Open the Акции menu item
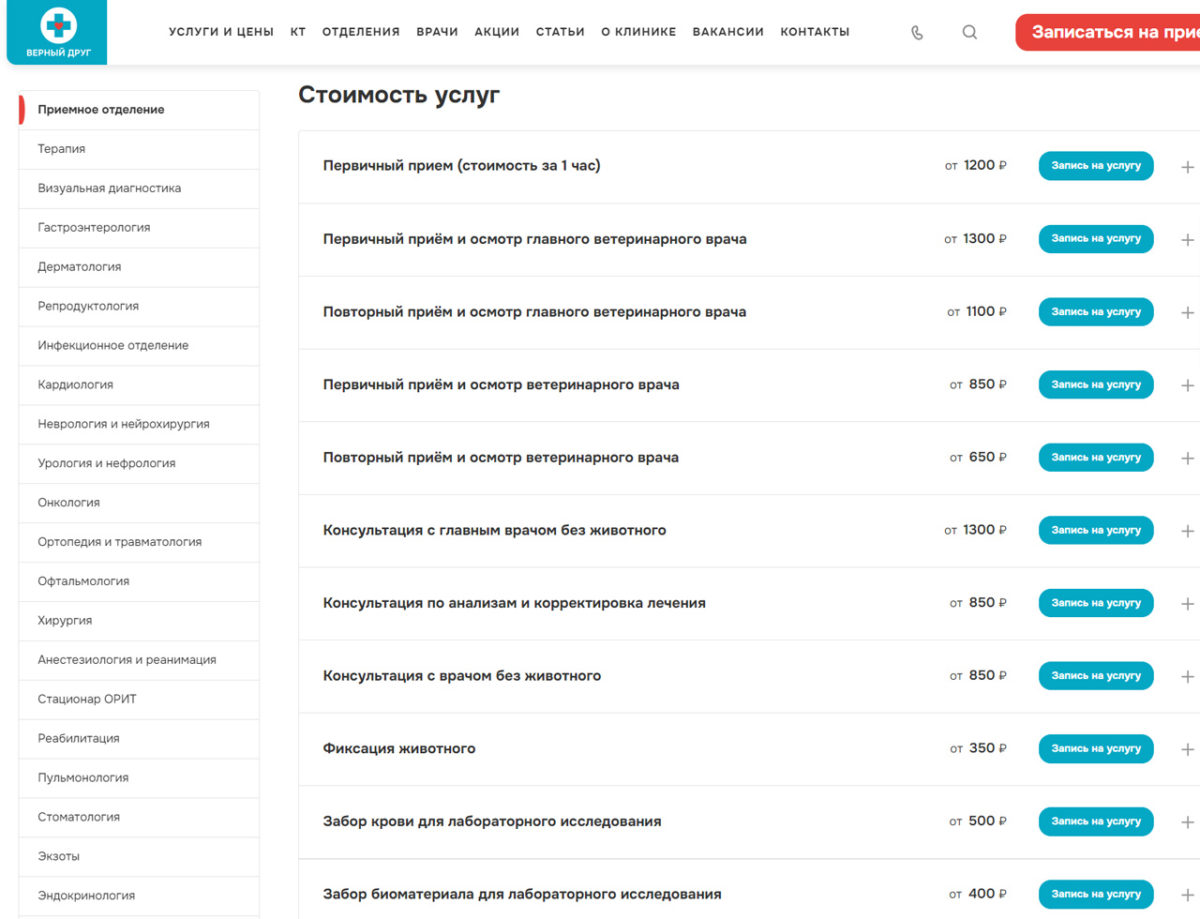1200x919 pixels. click(x=497, y=32)
